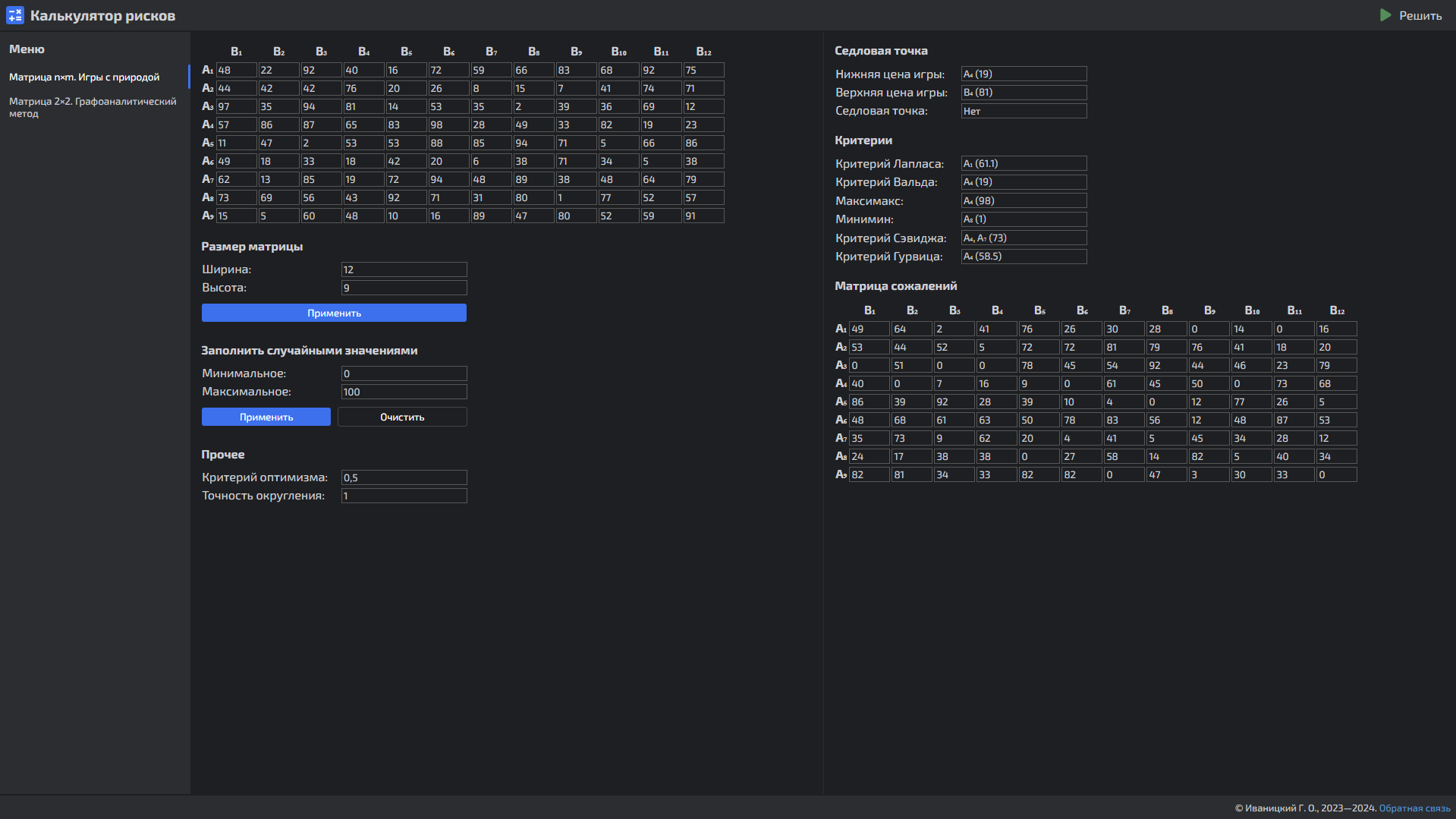The width and height of the screenshot is (1456, 819).
Task: Click the Калькулятор рисков title text
Action: coord(102,16)
